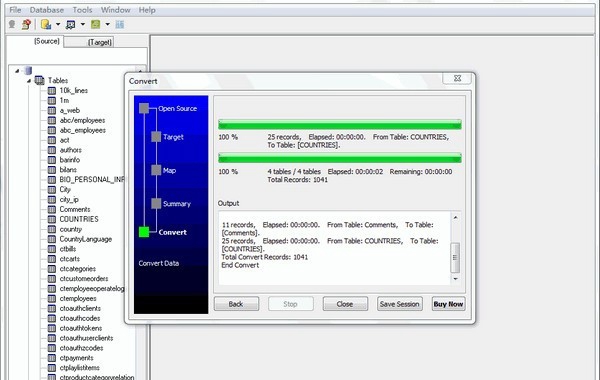Click the yellow database convert toolbar icon
This screenshot has height=380, width=600.
[x=46, y=24]
